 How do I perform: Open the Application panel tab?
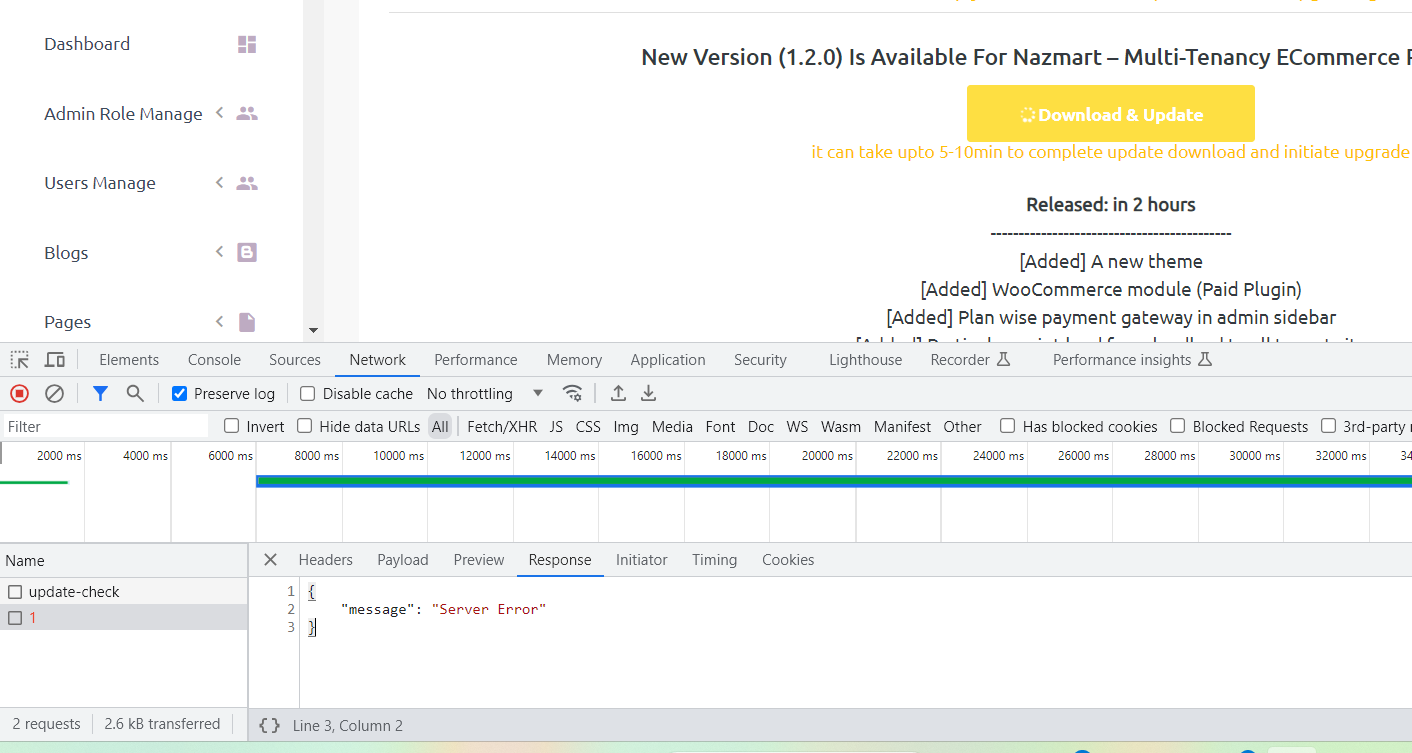tap(668, 360)
